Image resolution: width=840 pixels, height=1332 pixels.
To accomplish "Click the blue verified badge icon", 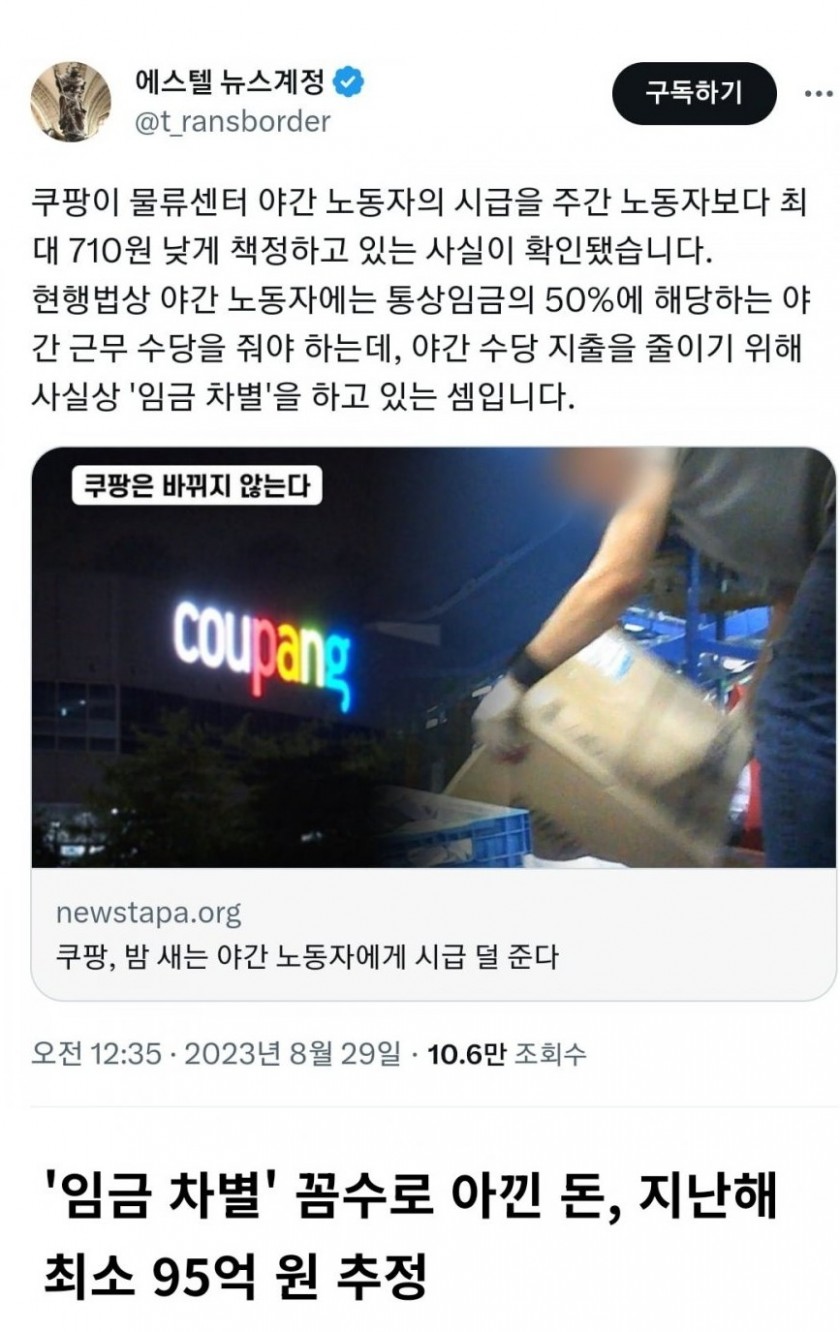I will click(348, 83).
